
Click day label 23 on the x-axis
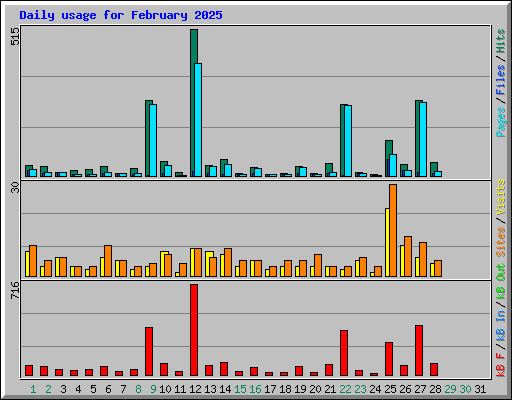(360, 389)
